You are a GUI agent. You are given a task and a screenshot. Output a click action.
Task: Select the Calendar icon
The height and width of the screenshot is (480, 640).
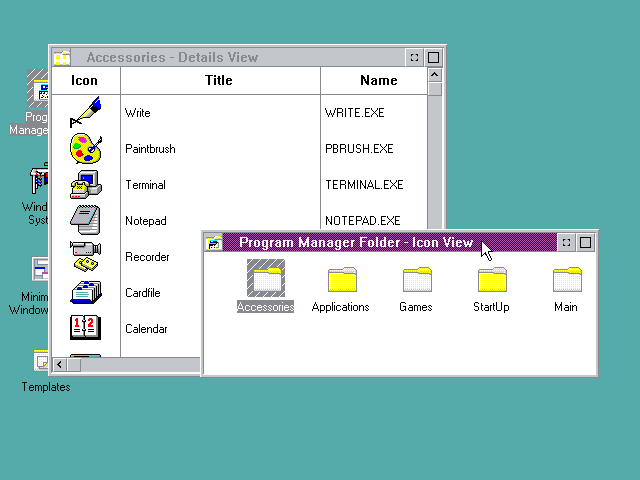coord(85,327)
